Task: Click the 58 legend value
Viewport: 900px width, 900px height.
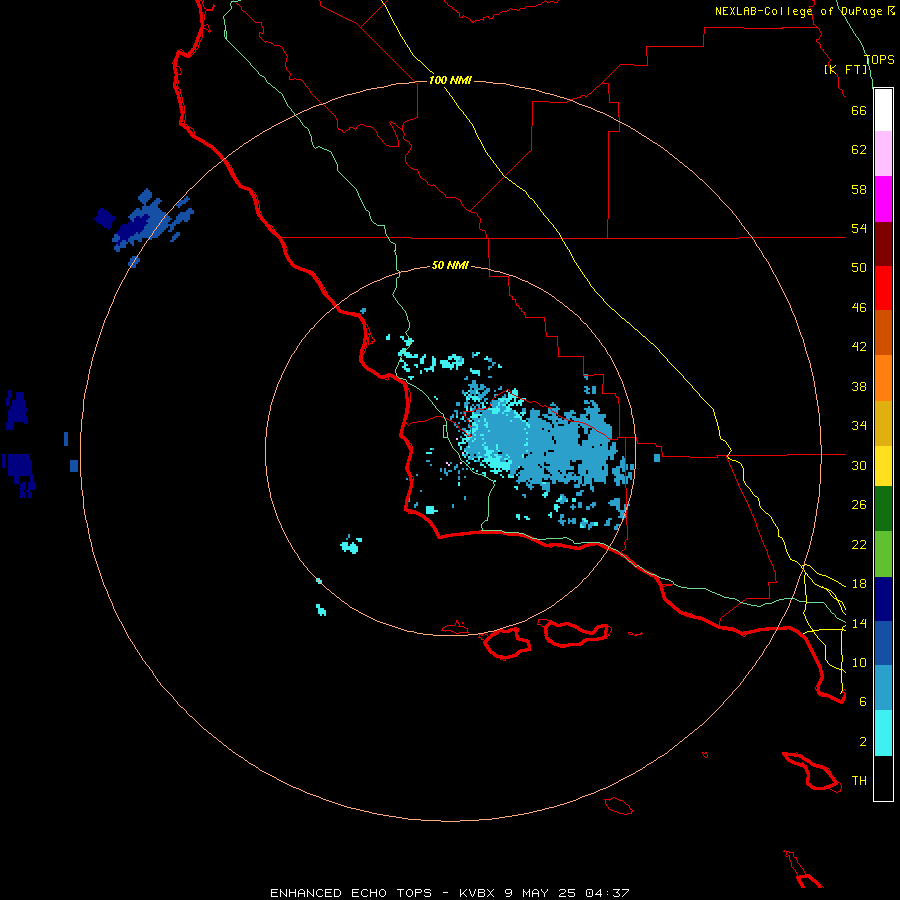Action: [x=859, y=189]
